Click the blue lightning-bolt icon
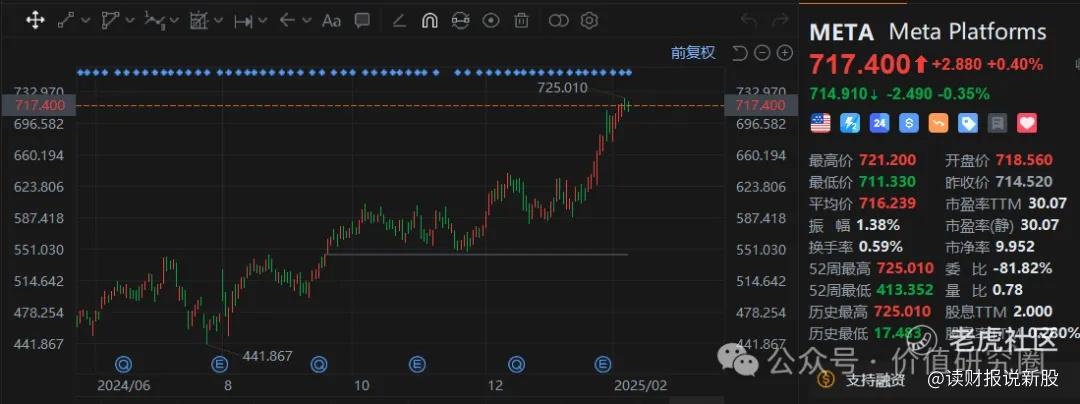 pos(850,123)
